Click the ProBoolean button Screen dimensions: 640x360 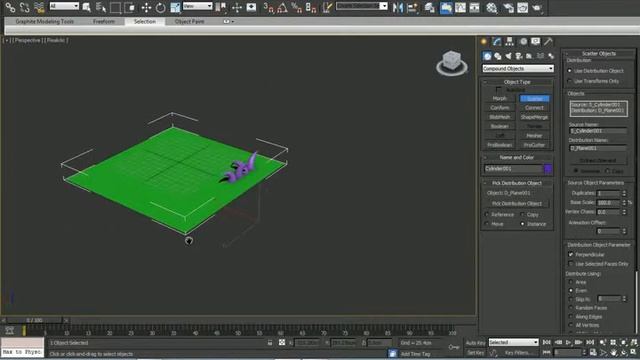(x=500, y=145)
